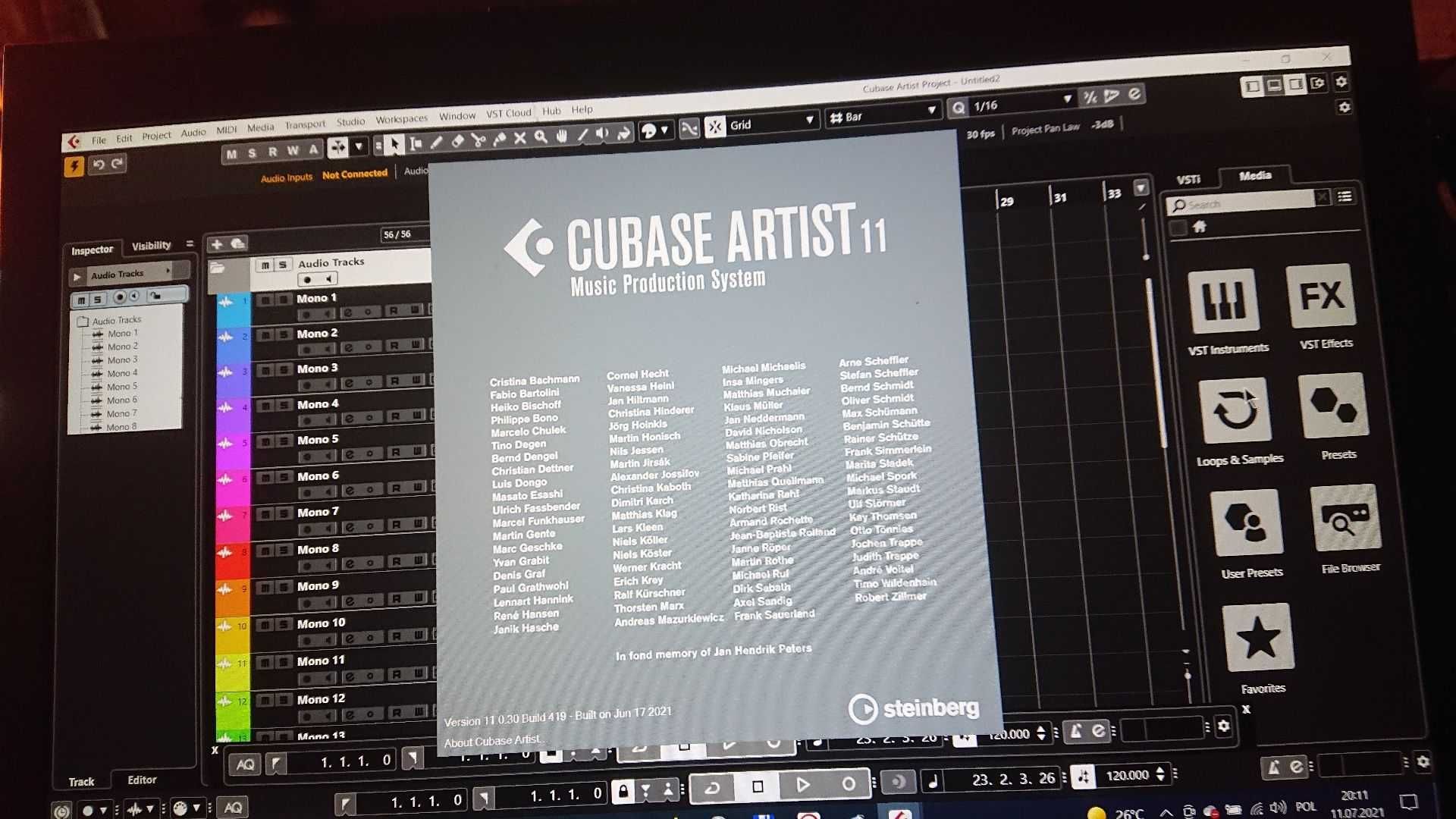Toggle Snap on/off button left of Grid
Screen dimensions: 1456x819
point(715,127)
